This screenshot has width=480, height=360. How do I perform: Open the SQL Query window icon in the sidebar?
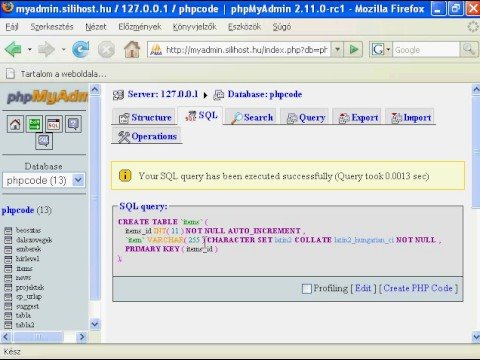point(54,124)
